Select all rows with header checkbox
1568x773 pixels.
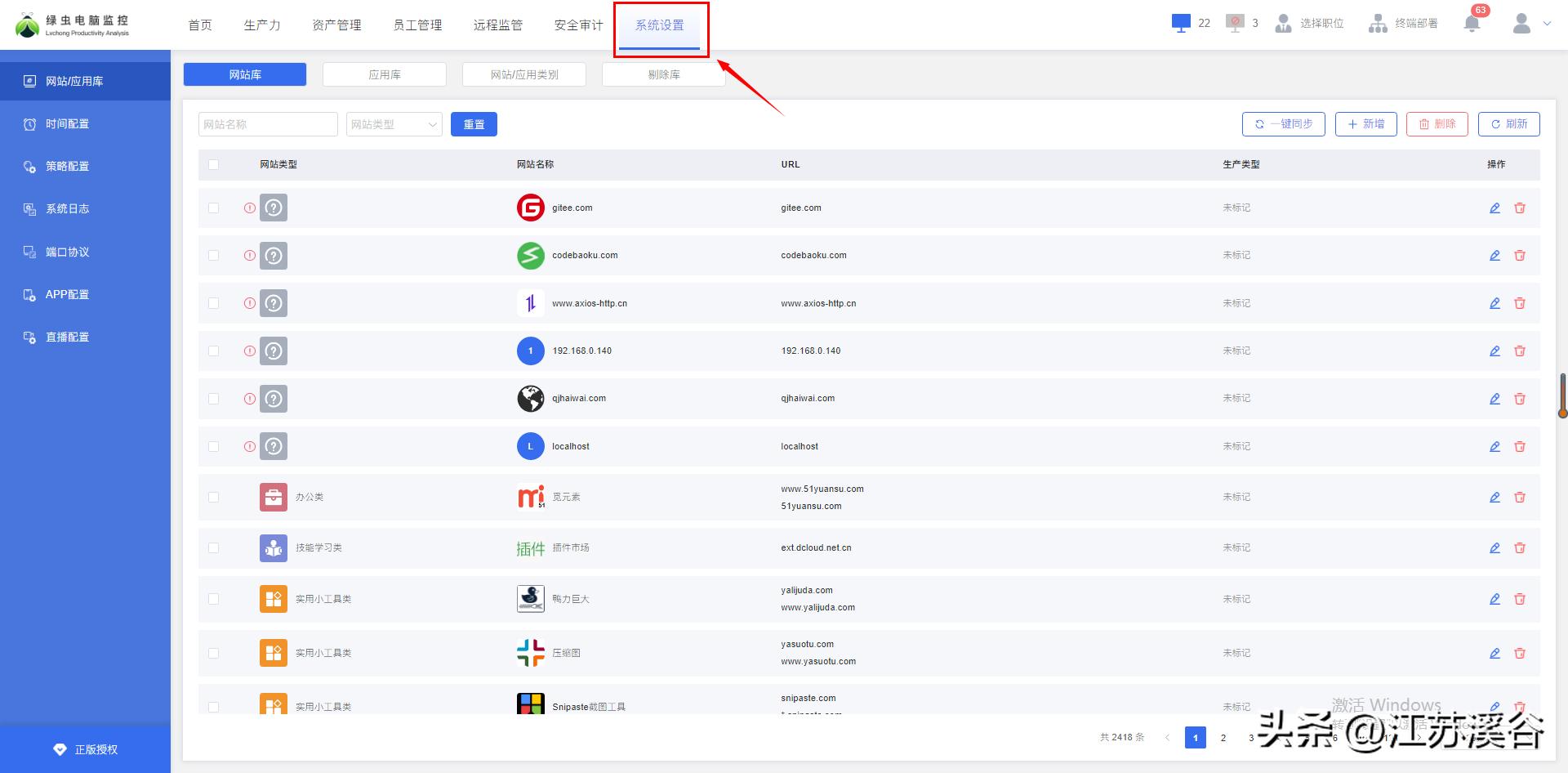point(214,164)
